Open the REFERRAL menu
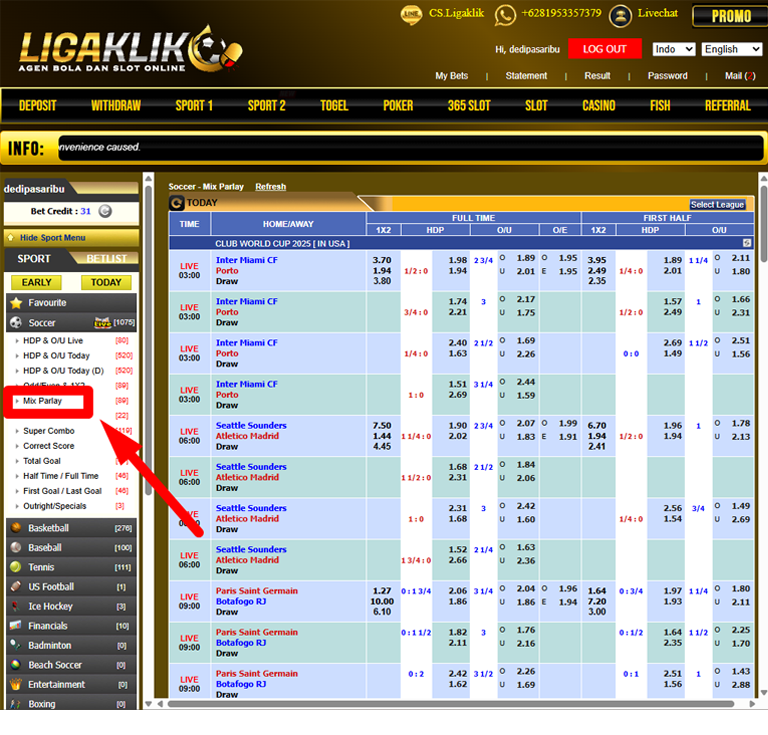The height and width of the screenshot is (735, 768). [727, 106]
